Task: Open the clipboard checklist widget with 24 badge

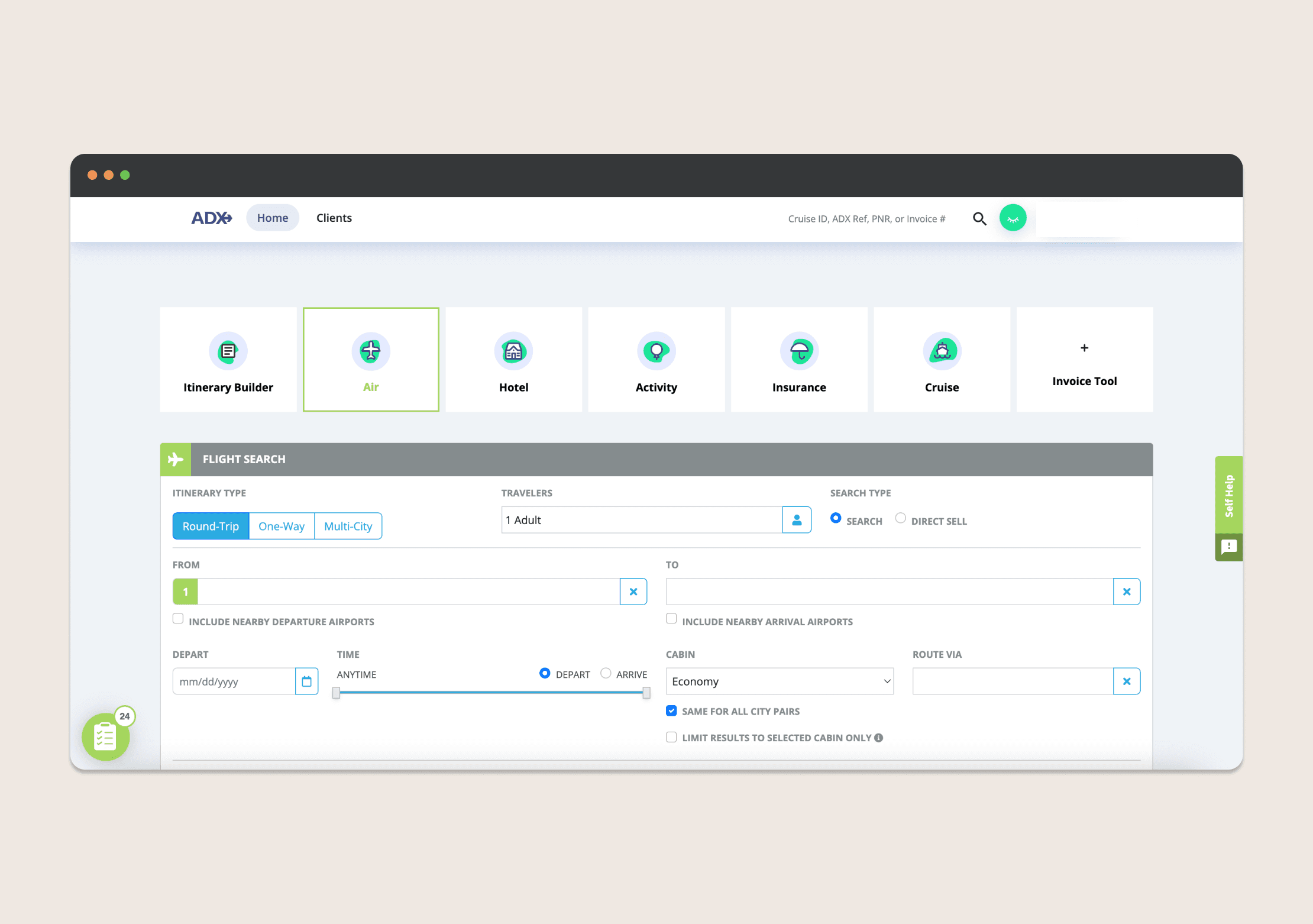Action: click(x=106, y=737)
